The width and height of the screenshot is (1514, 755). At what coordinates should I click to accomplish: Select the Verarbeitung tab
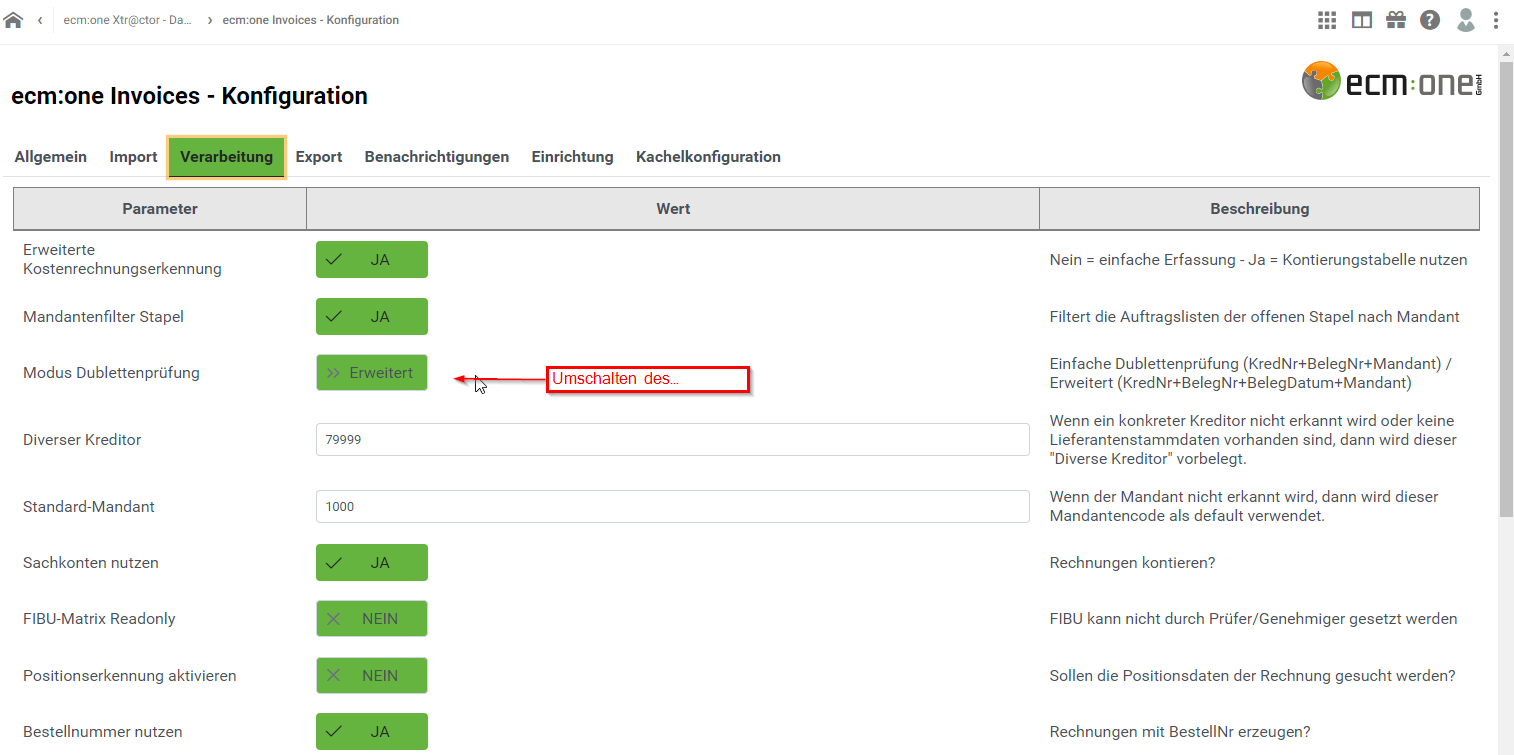227,157
